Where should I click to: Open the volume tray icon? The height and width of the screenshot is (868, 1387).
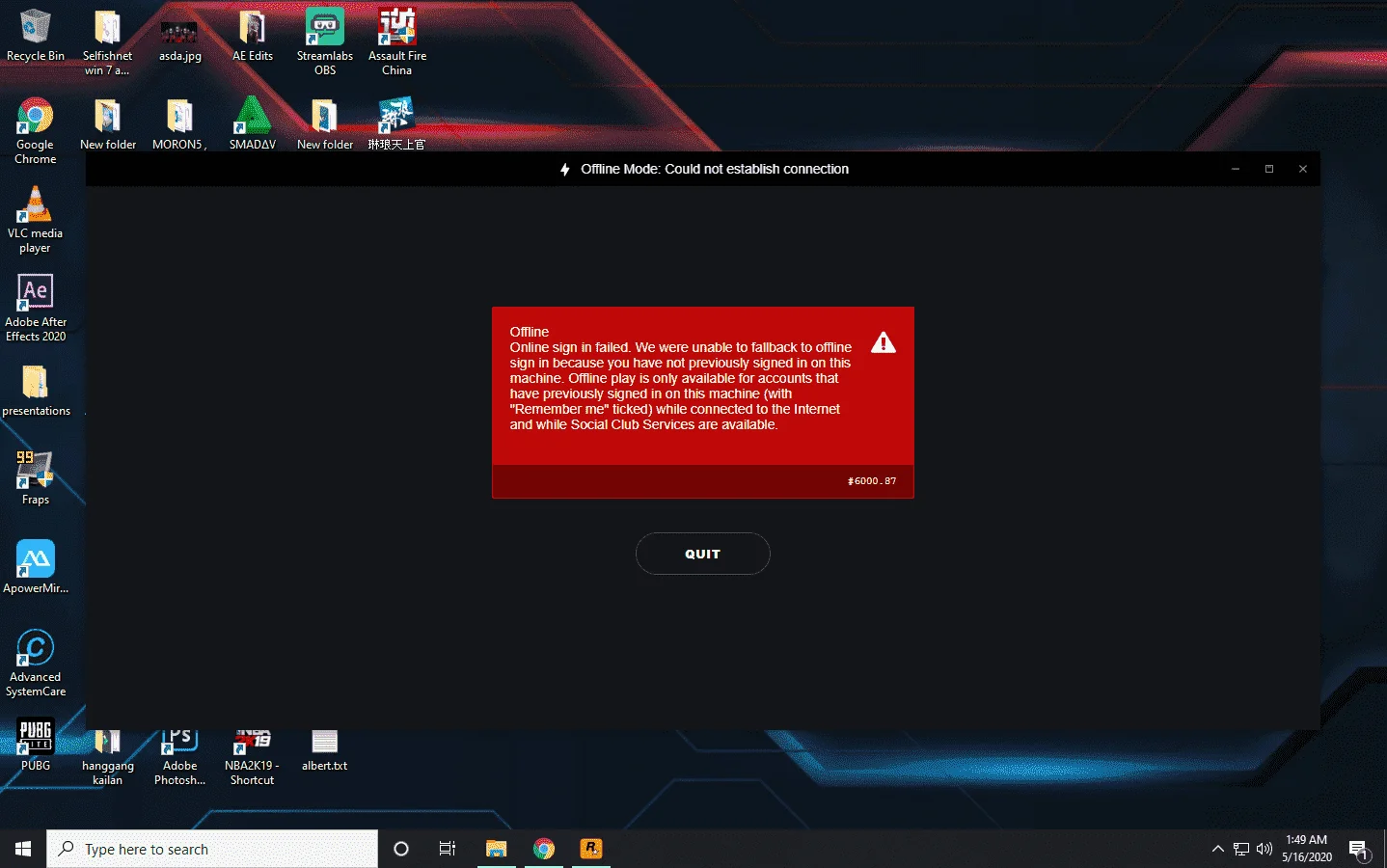tap(1265, 849)
